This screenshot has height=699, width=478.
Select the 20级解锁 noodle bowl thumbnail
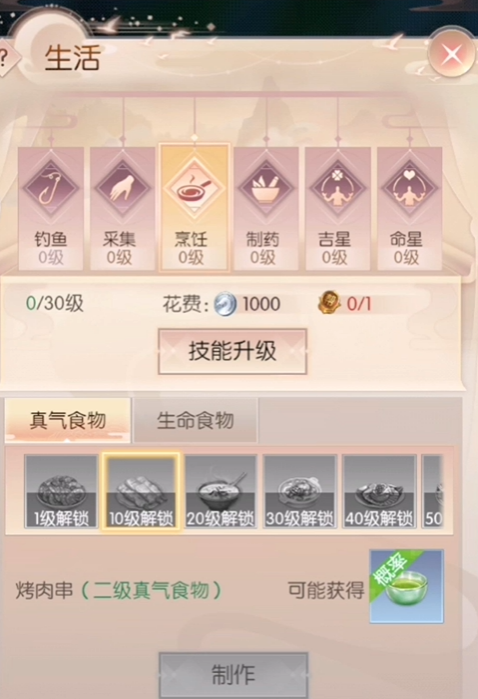click(x=220, y=491)
